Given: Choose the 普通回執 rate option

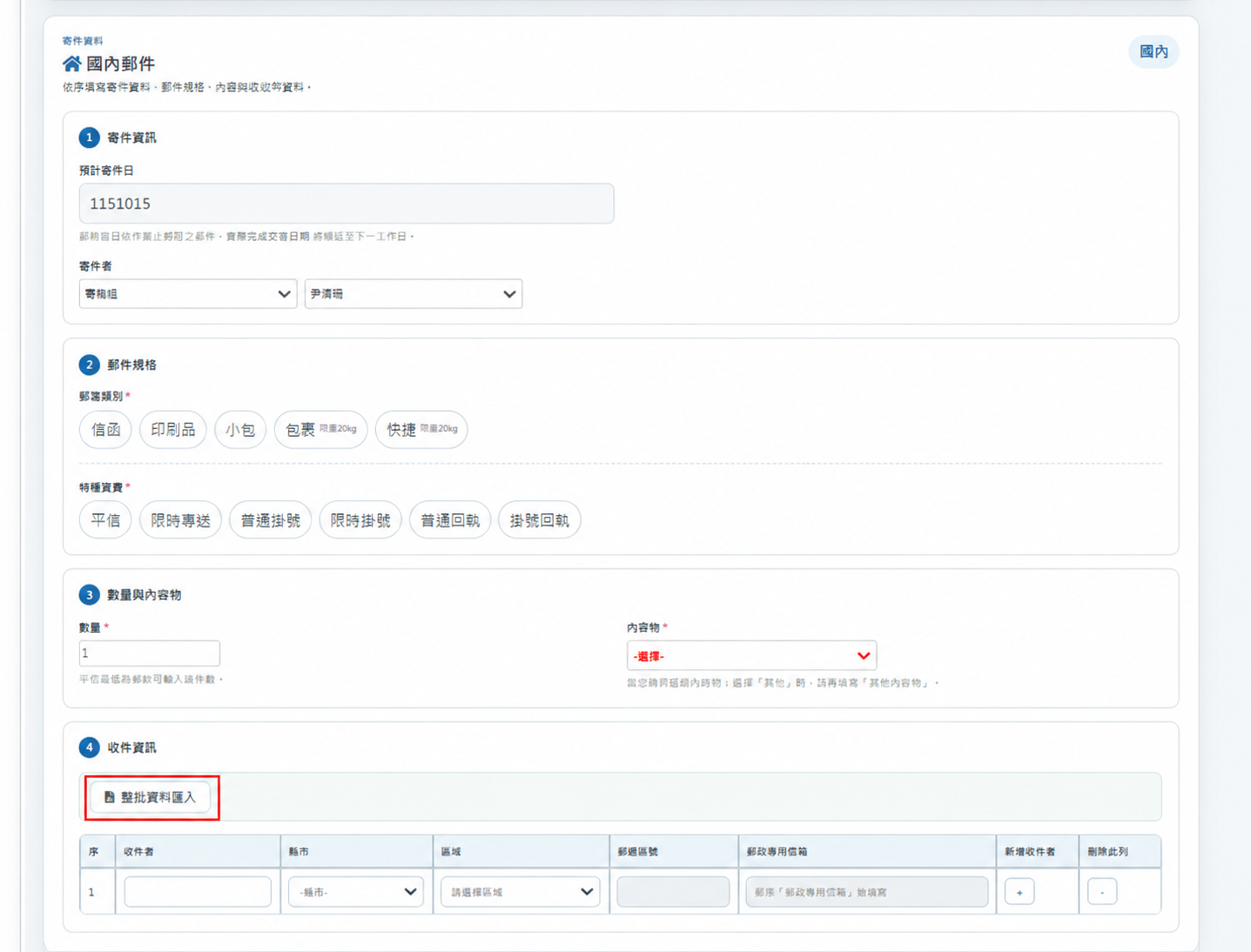Looking at the screenshot, I should (x=450, y=520).
